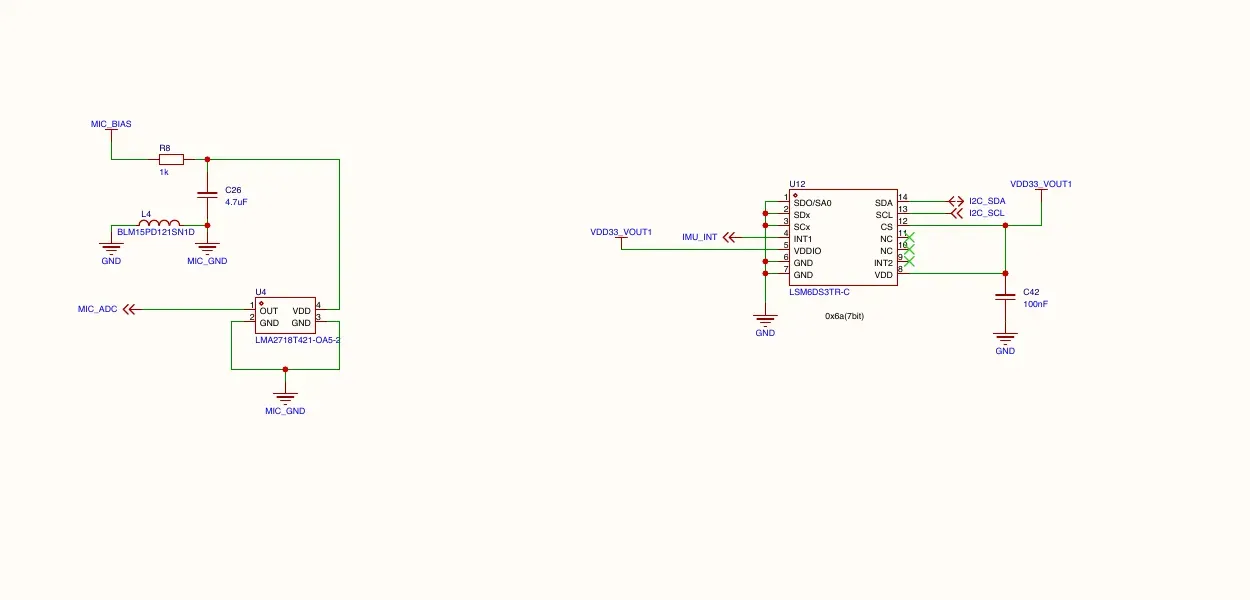Select the U4 microphone component body

(x=285, y=316)
